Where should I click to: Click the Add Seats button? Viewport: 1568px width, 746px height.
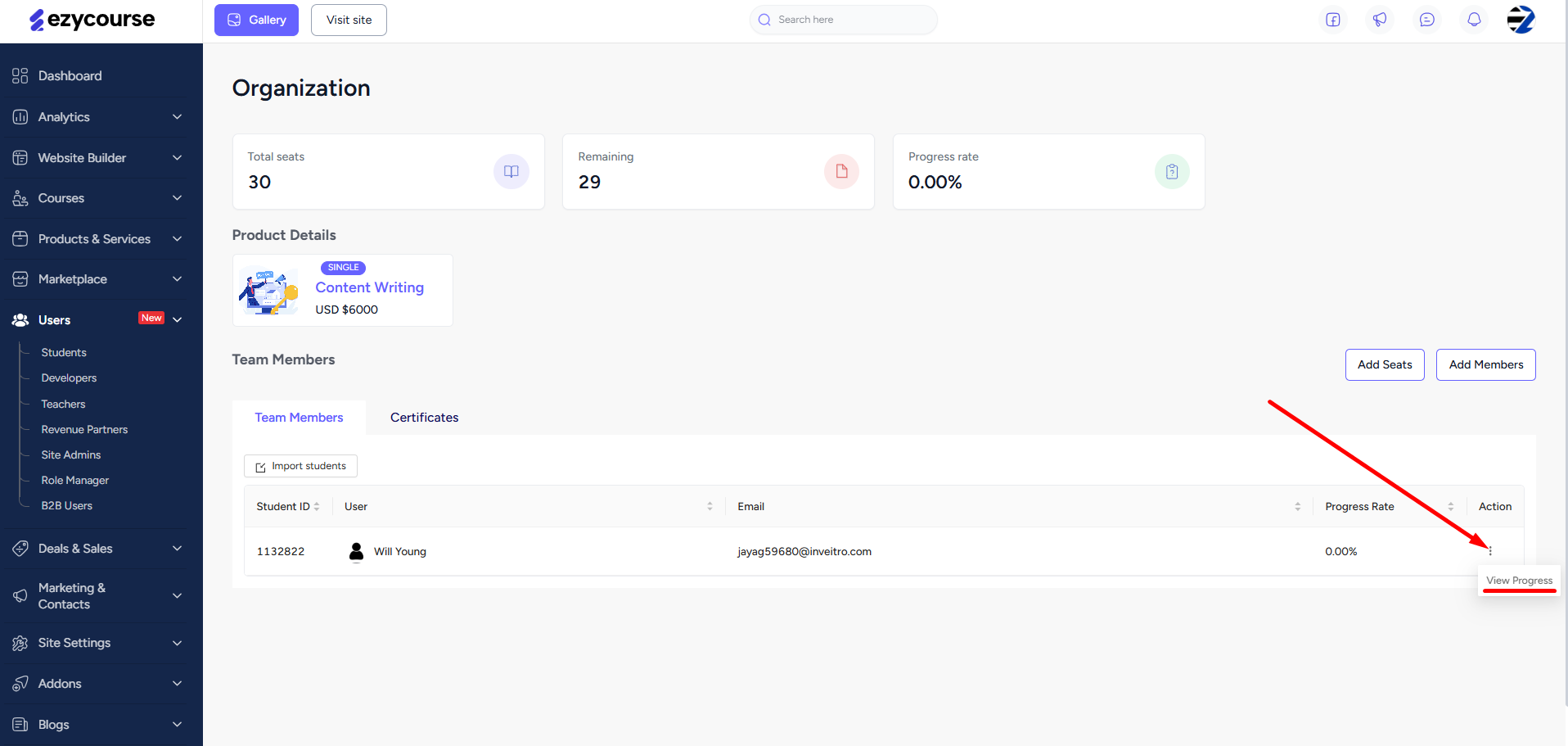1385,364
